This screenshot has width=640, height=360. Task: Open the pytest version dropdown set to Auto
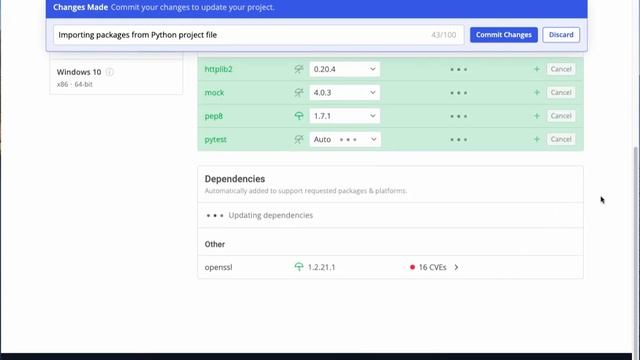pyautogui.click(x=344, y=139)
